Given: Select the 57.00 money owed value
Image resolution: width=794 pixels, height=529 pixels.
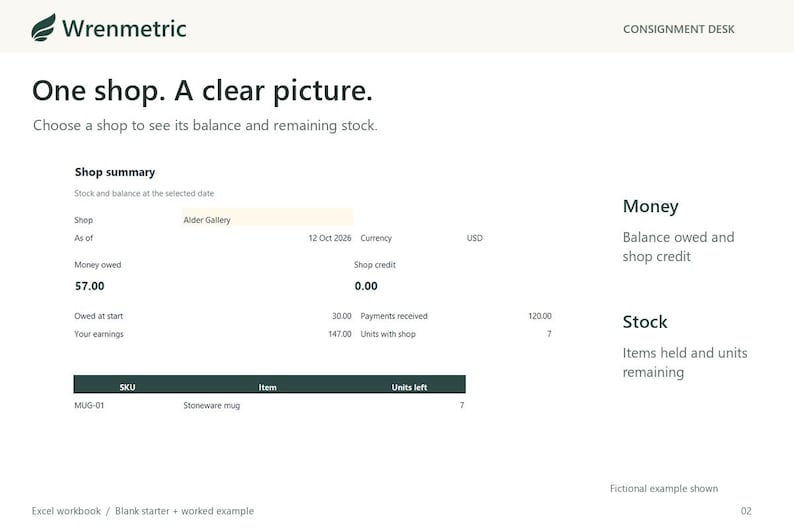Looking at the screenshot, I should (90, 286).
